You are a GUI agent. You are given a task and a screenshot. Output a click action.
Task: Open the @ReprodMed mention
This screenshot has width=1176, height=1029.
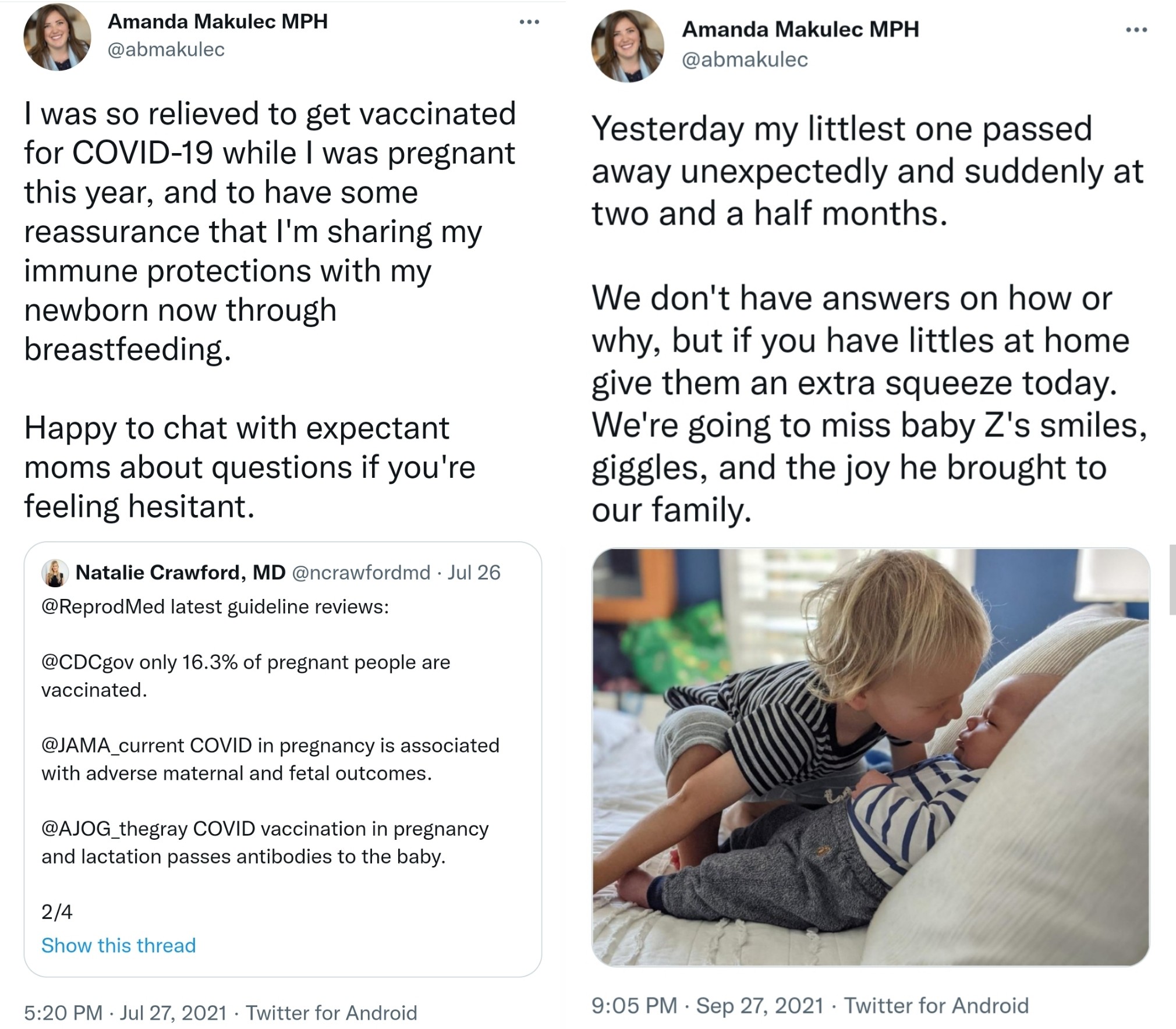103,607
